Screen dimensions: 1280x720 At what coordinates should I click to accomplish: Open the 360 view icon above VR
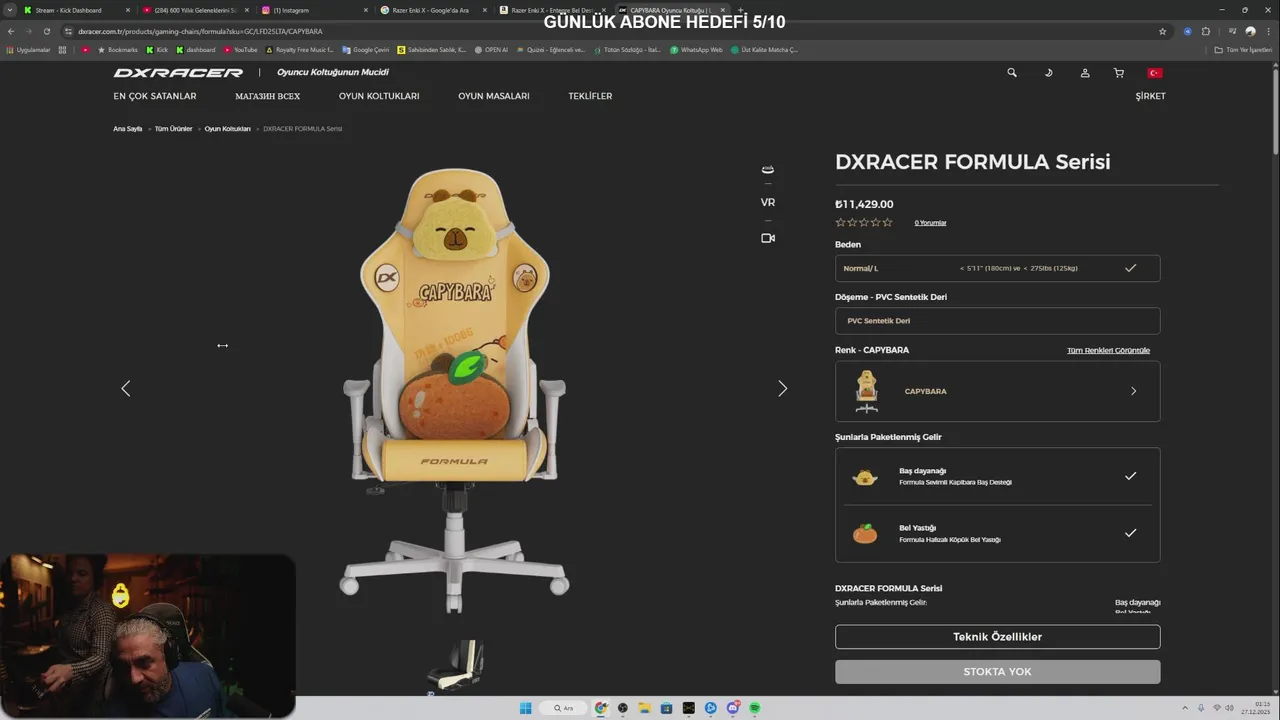(768, 169)
